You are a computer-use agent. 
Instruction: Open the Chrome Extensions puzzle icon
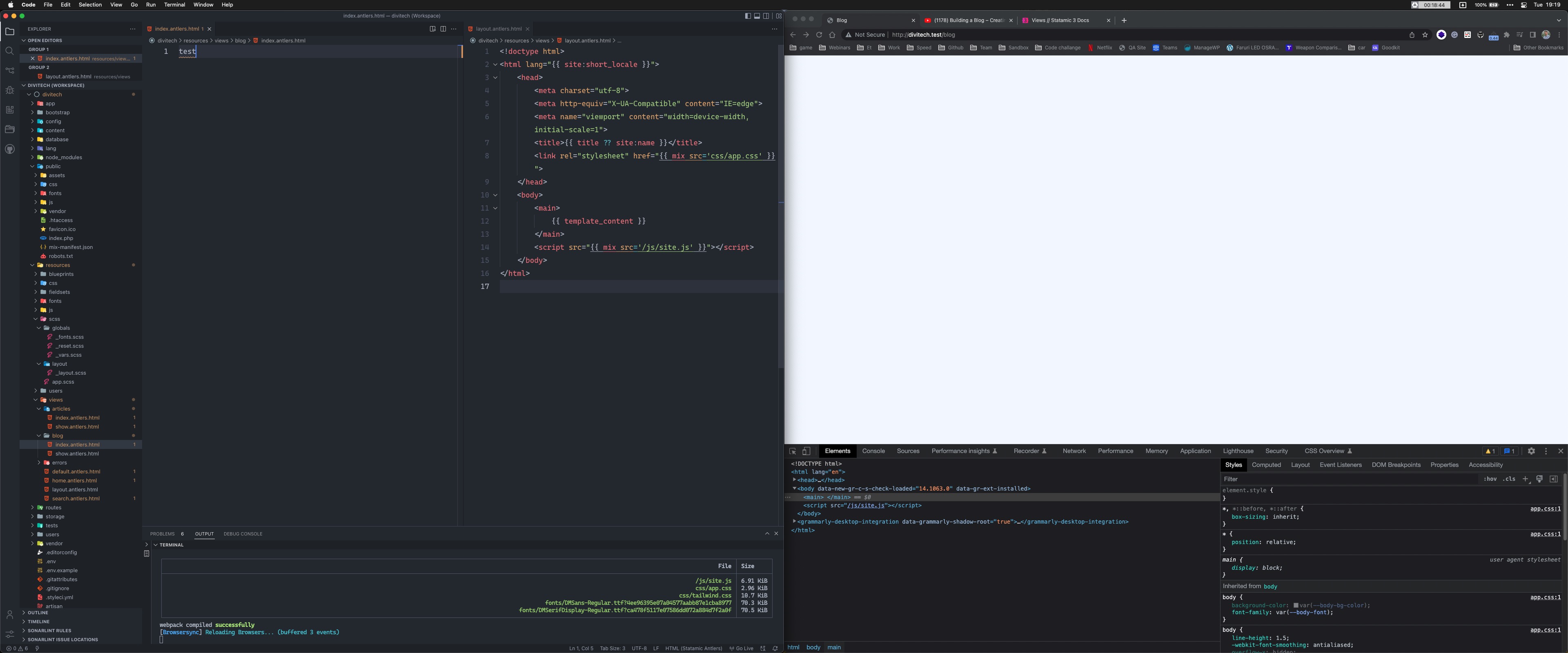coord(1506,35)
